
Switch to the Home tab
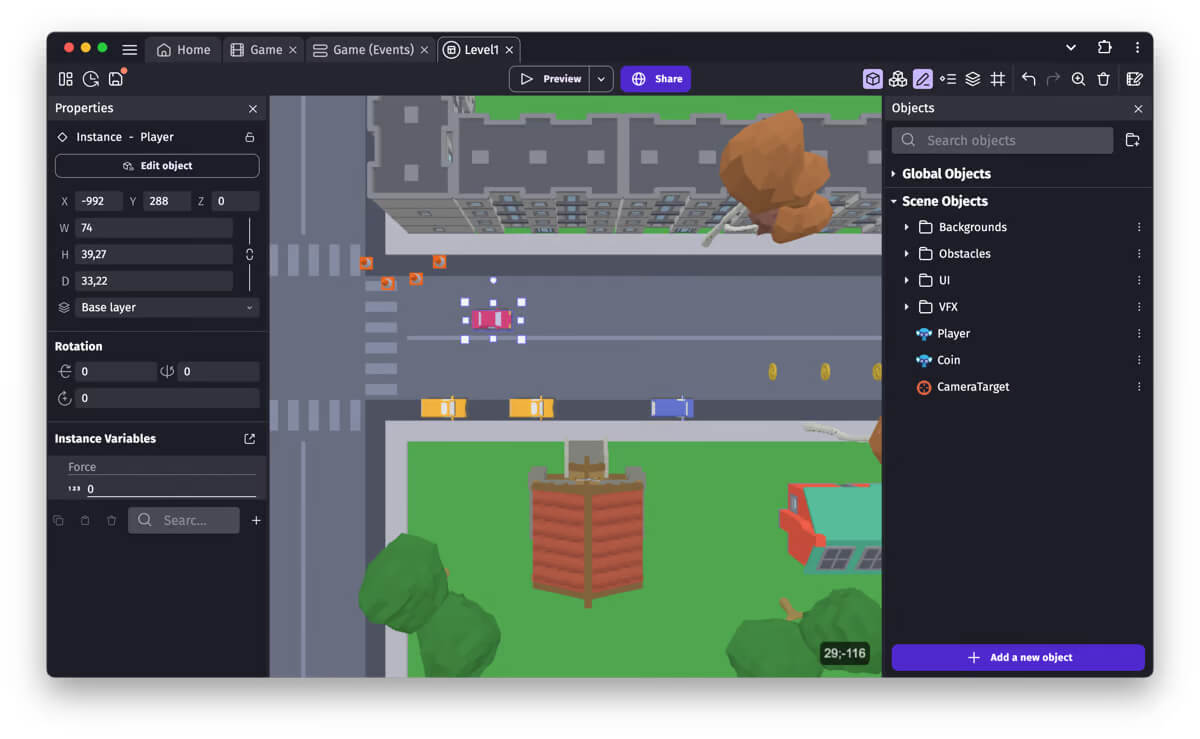[184, 50]
